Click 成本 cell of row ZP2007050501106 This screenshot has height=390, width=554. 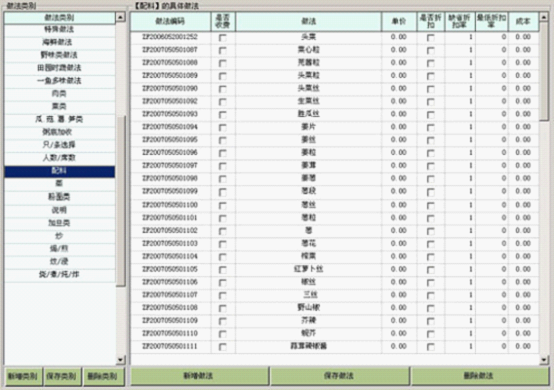(x=523, y=282)
